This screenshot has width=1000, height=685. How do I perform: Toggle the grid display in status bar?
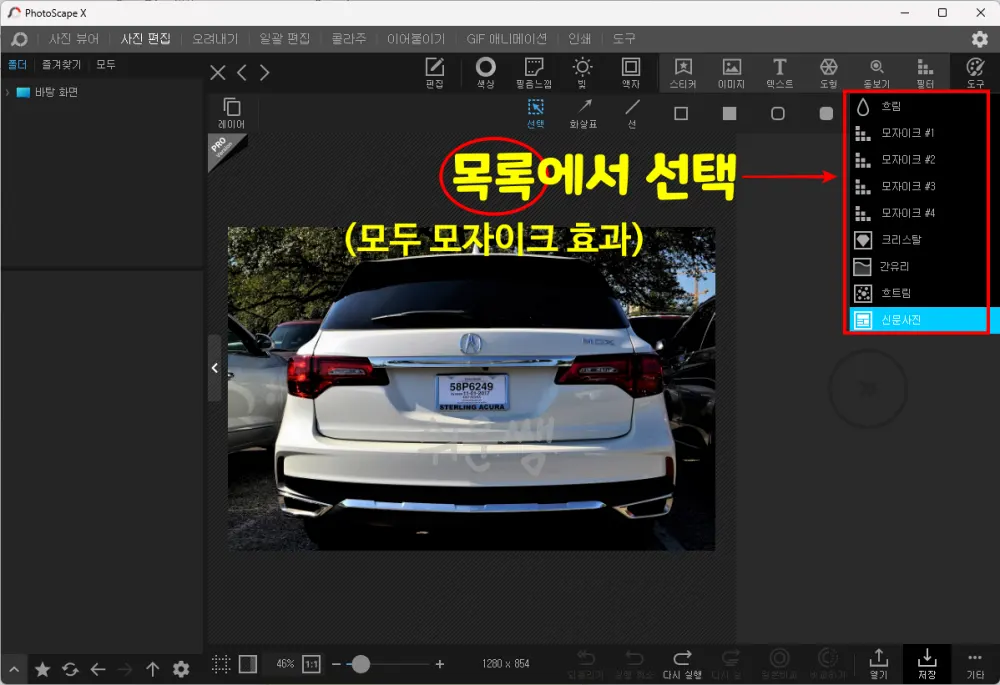click(x=221, y=663)
